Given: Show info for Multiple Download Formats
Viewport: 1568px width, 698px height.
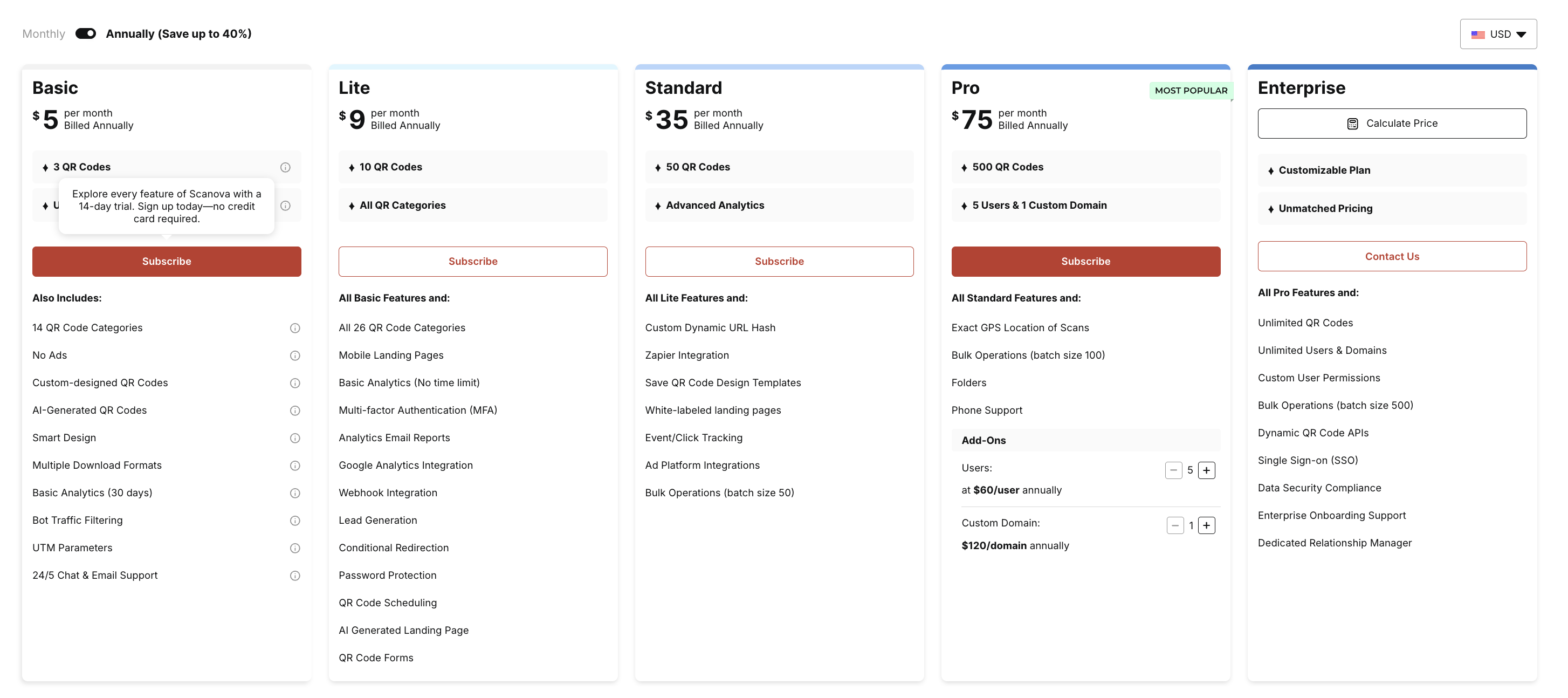Looking at the screenshot, I should (295, 466).
